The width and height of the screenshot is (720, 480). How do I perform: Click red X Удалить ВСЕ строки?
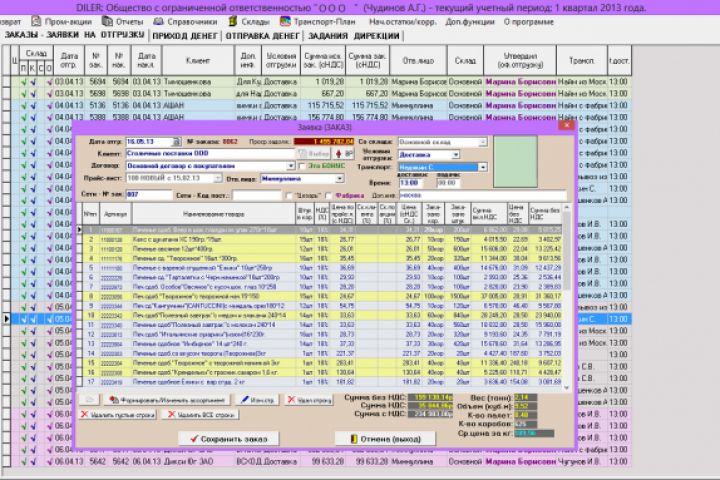tap(200, 415)
